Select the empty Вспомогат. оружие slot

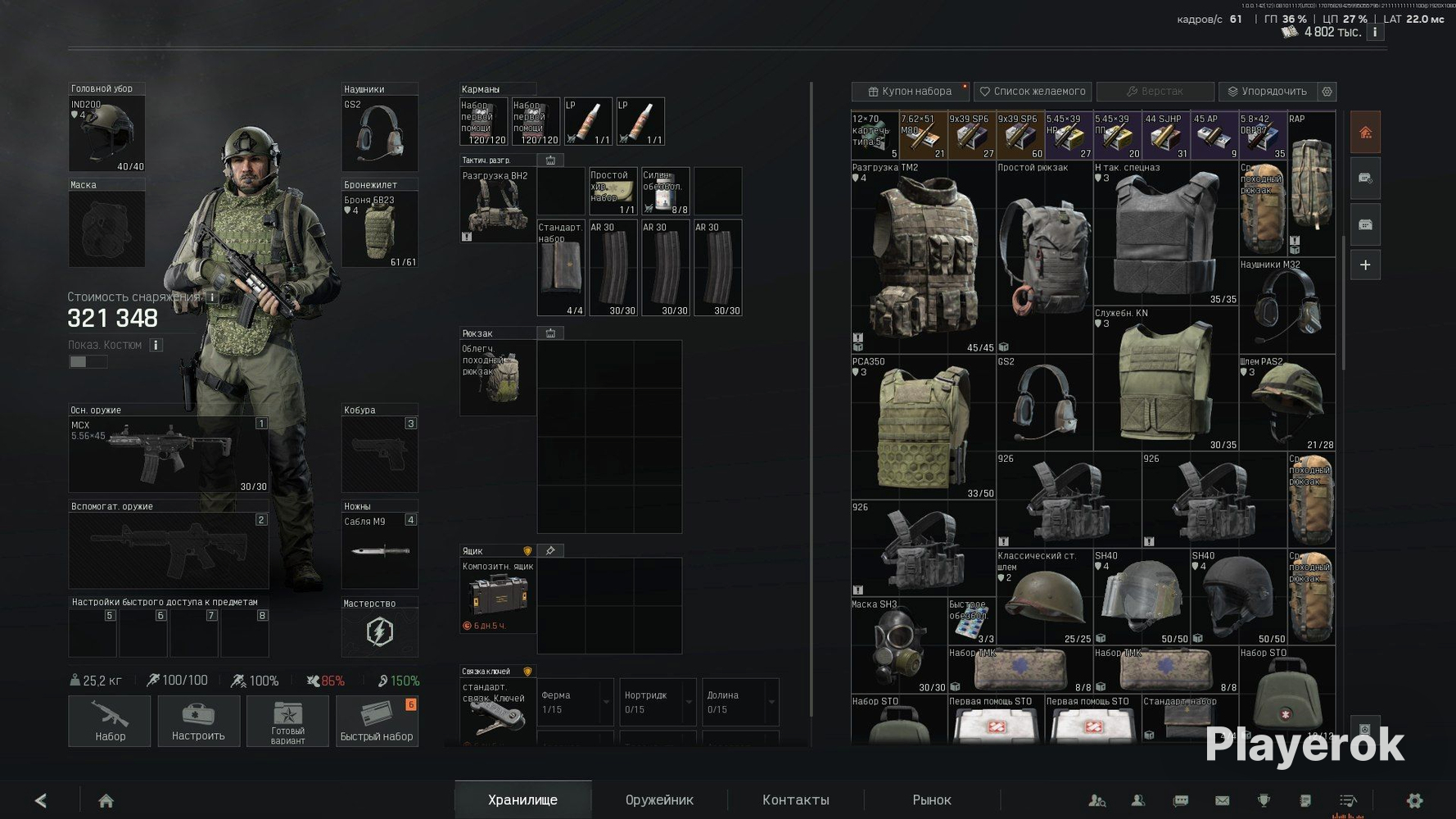169,550
